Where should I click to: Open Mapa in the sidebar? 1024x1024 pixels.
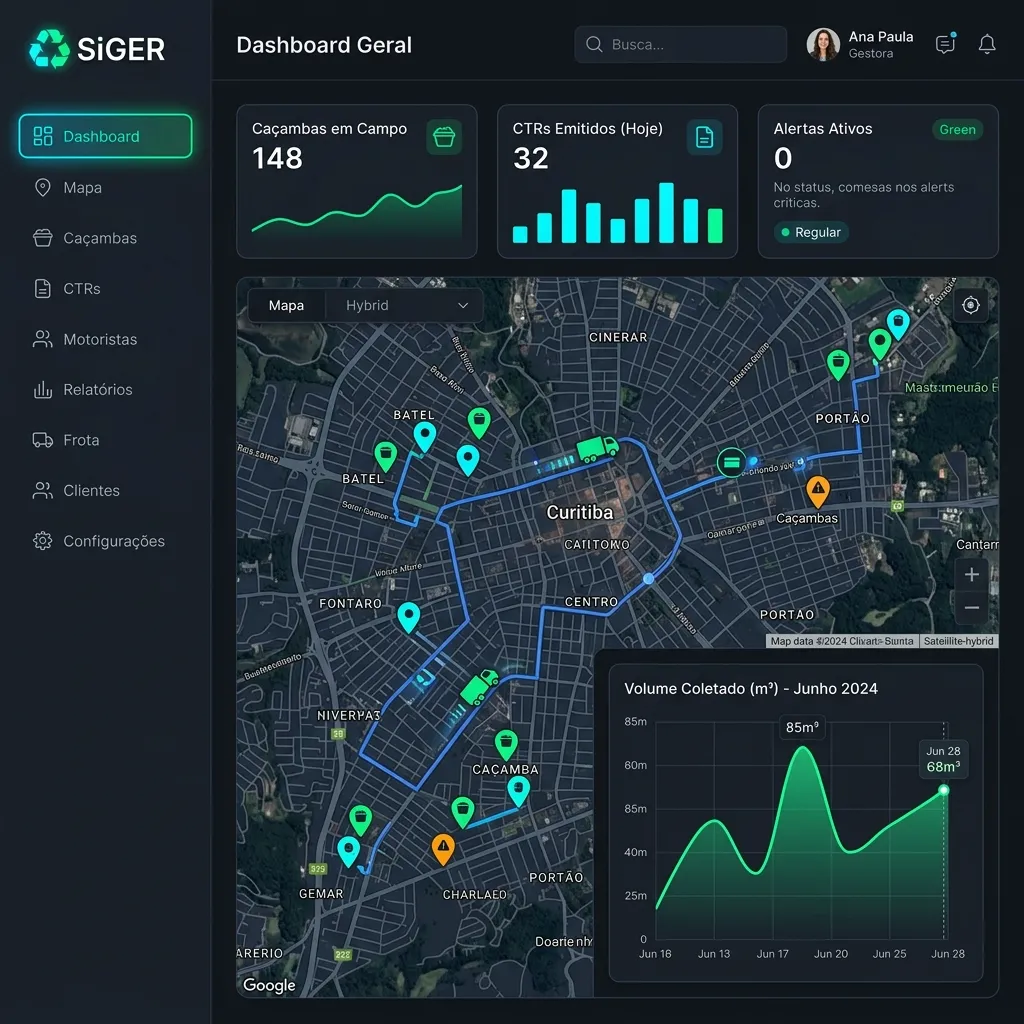tap(82, 187)
